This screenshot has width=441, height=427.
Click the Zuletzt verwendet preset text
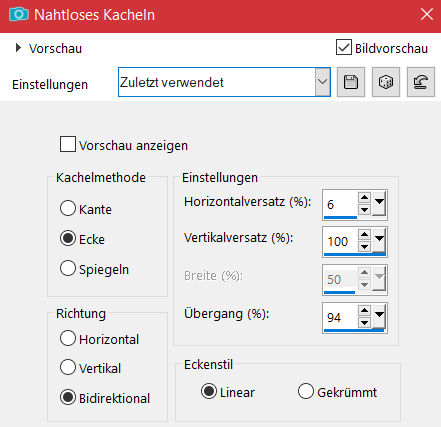pyautogui.click(x=172, y=82)
